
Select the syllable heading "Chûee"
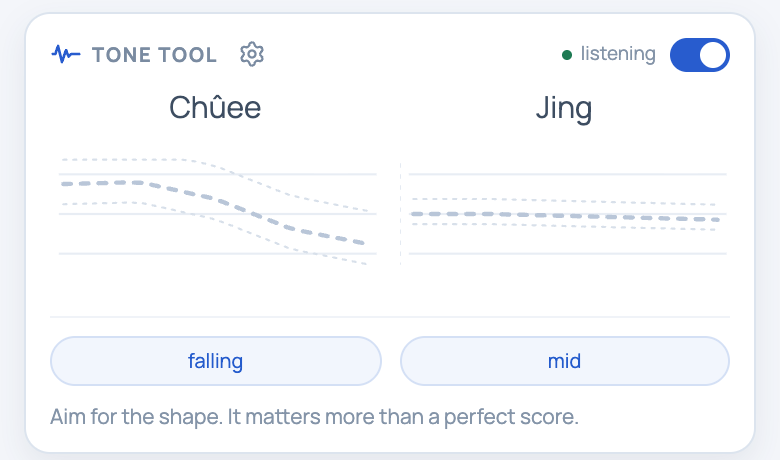215,107
